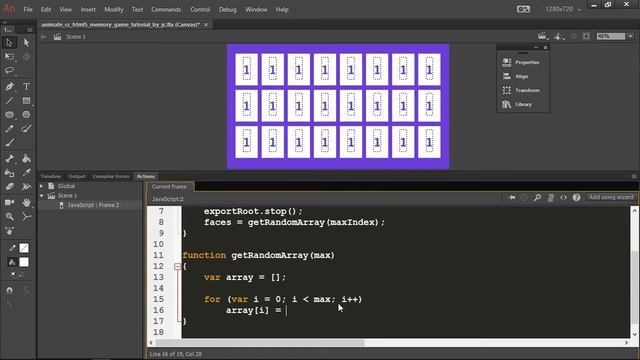Select the Paint Bucket tool
This screenshot has height=360, width=640.
tap(27, 159)
